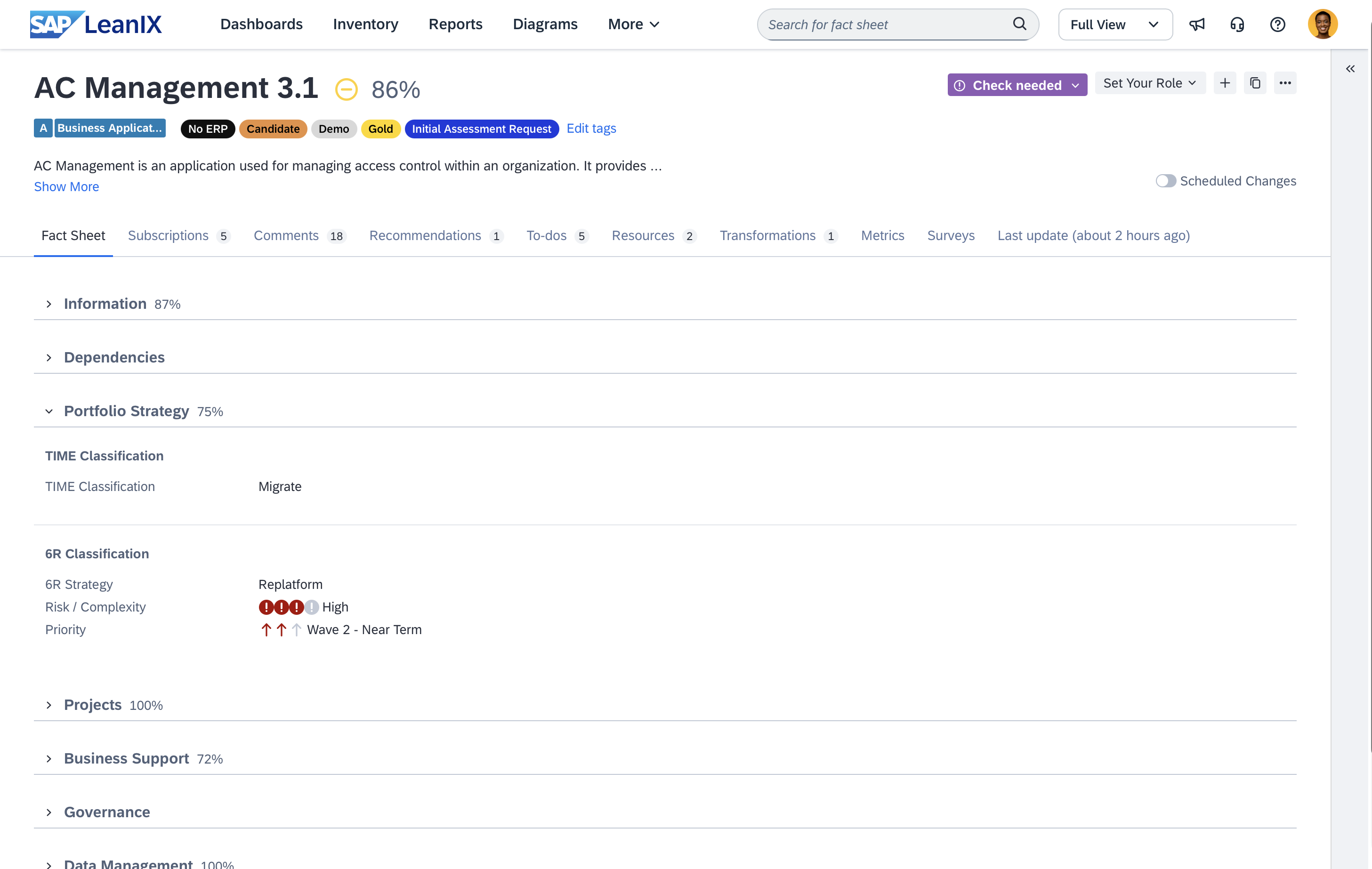Open the Full View dropdown
The height and width of the screenshot is (869, 1372).
(x=1115, y=24)
